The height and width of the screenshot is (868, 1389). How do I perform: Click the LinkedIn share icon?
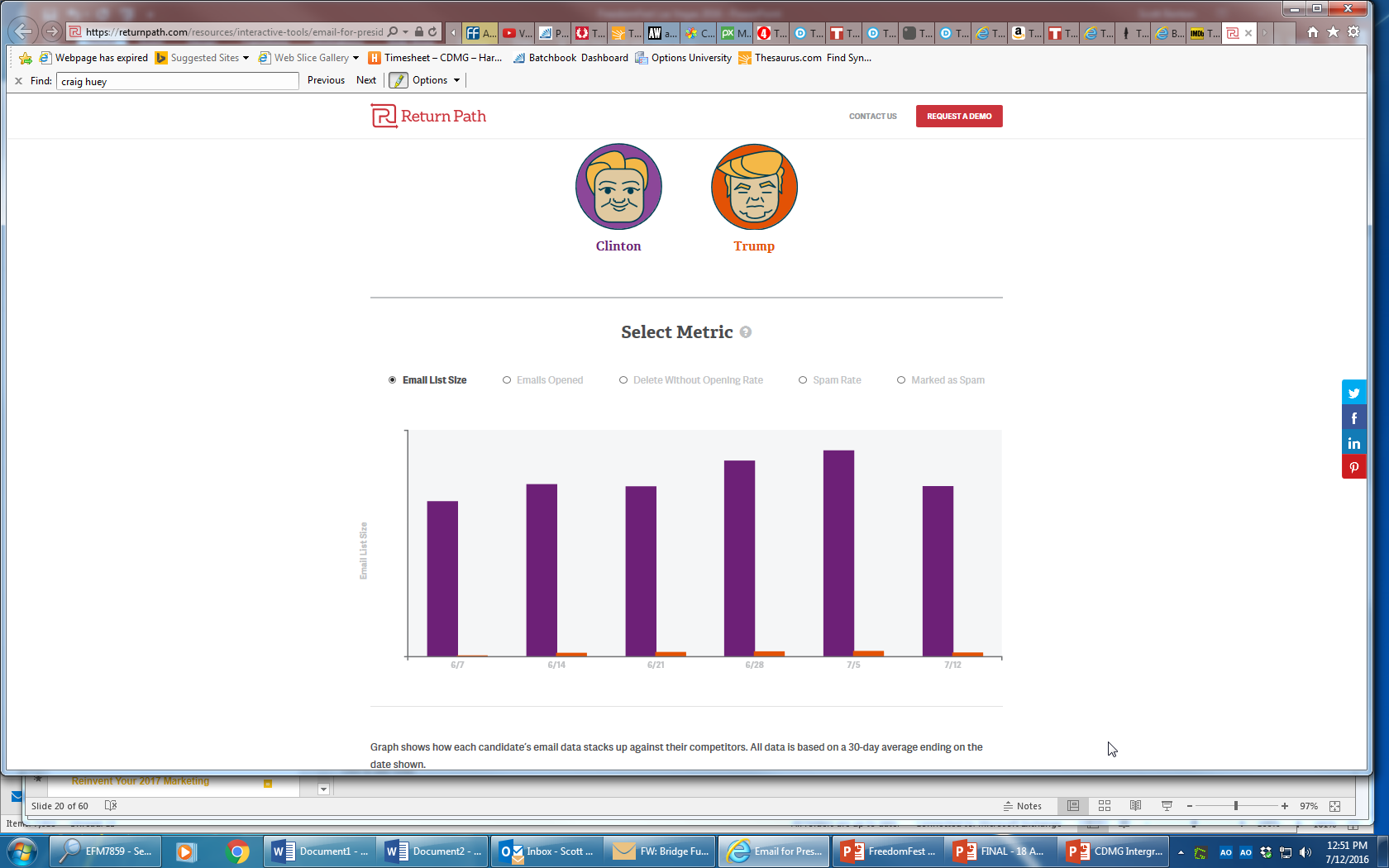tap(1353, 444)
